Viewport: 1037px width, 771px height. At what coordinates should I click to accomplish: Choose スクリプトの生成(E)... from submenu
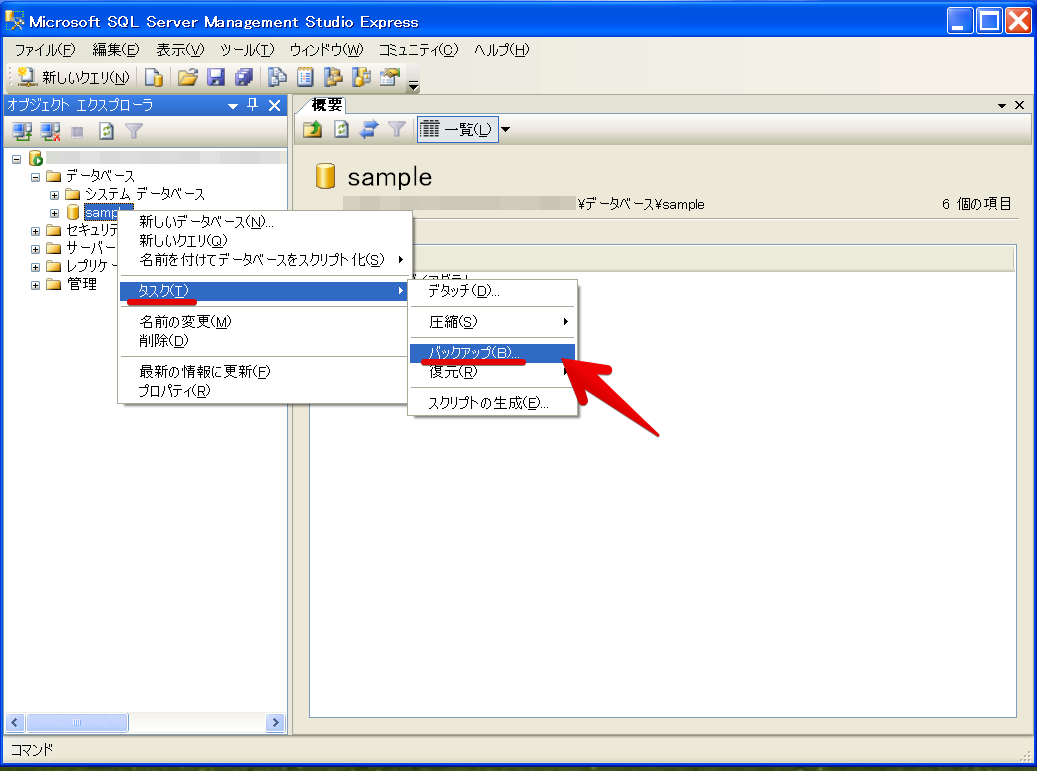tap(493, 403)
